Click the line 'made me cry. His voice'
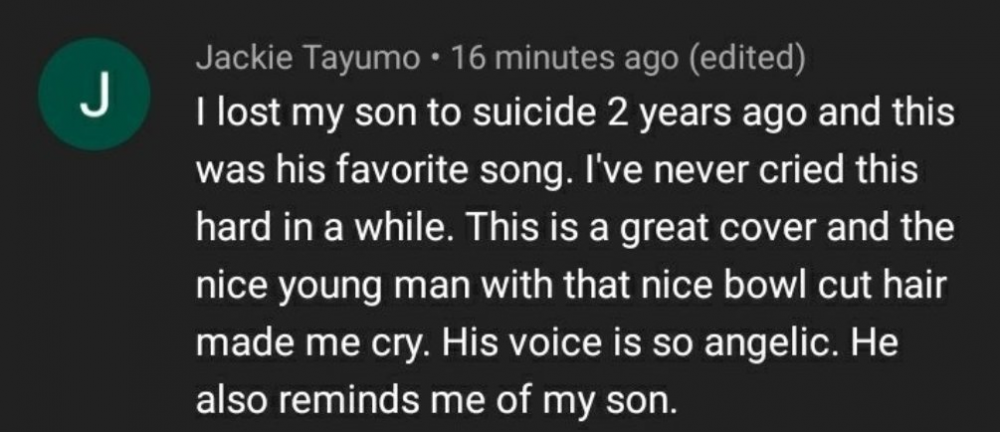Screen dimensions: 1000x432 point(547,343)
